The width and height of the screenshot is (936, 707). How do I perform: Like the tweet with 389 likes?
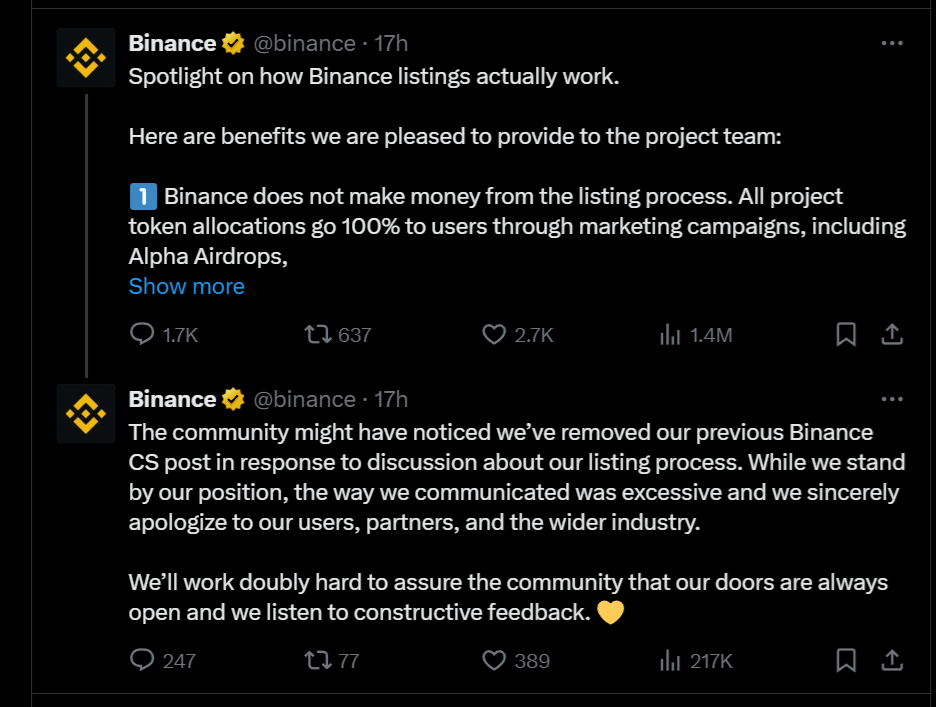(494, 660)
